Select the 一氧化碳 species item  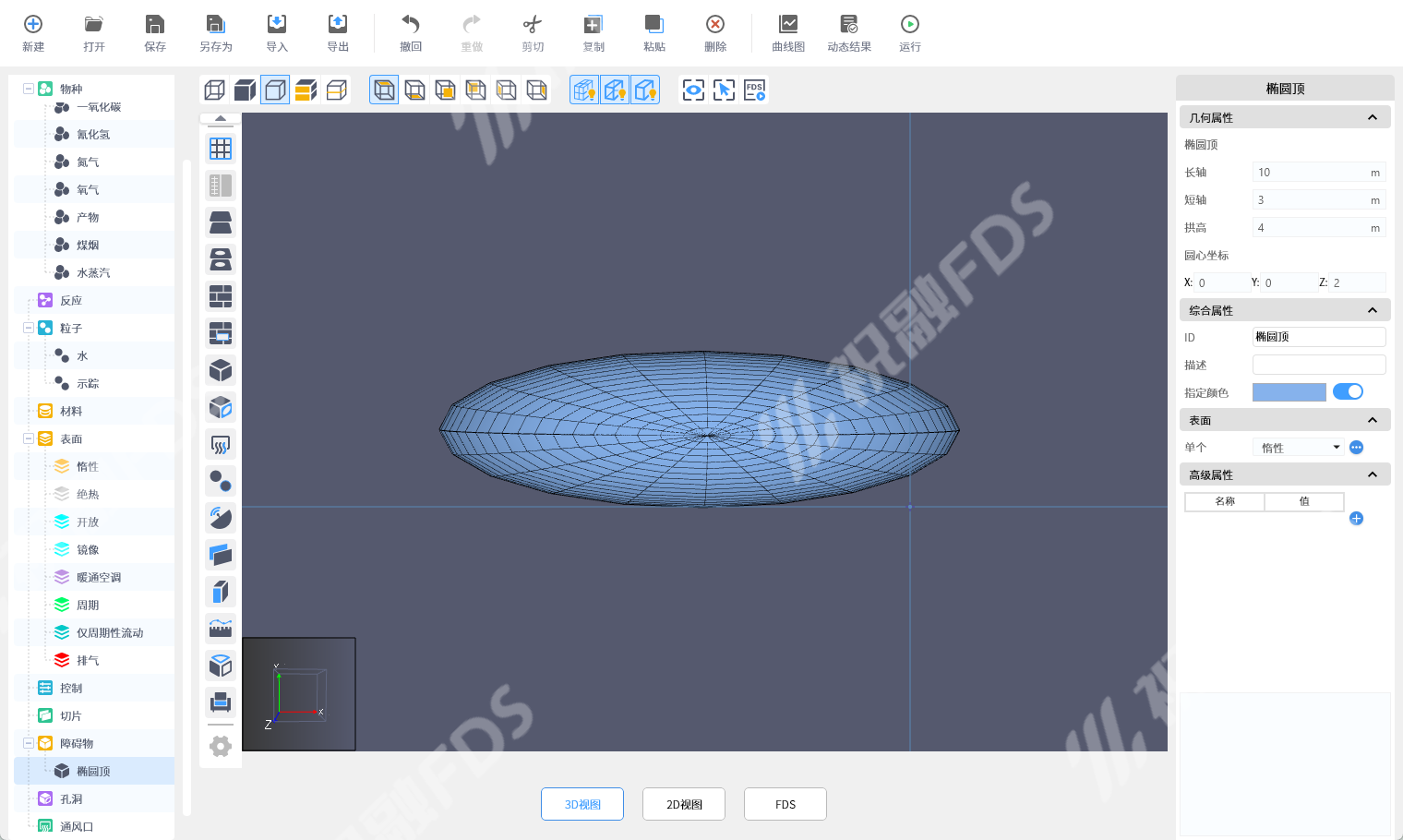[x=99, y=107]
